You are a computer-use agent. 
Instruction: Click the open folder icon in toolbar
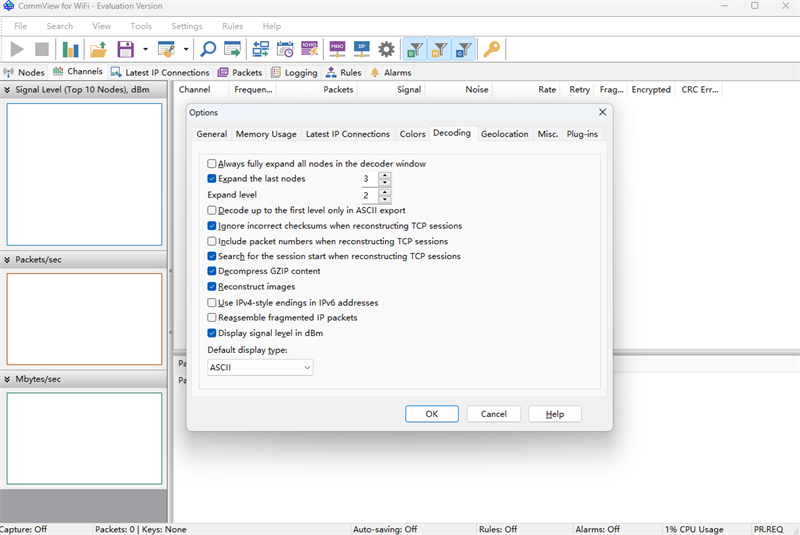(98, 49)
